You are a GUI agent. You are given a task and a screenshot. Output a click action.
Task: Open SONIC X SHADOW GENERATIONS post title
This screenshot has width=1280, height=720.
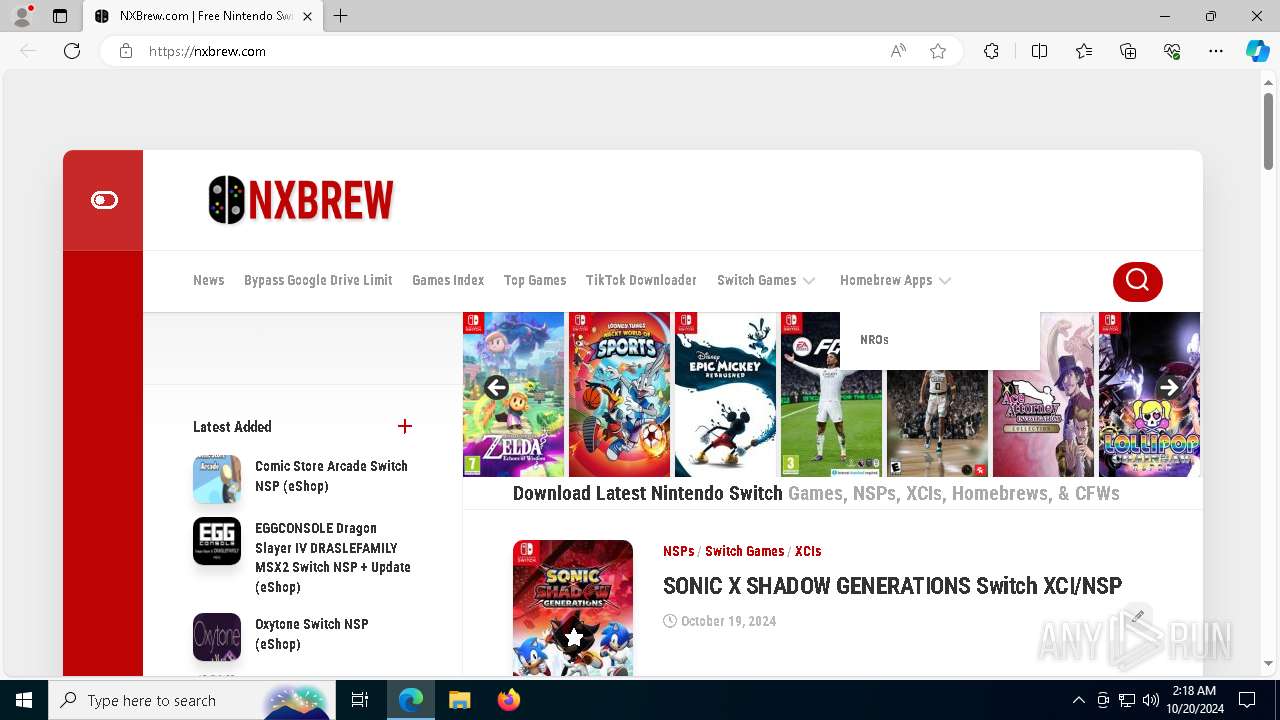(892, 585)
